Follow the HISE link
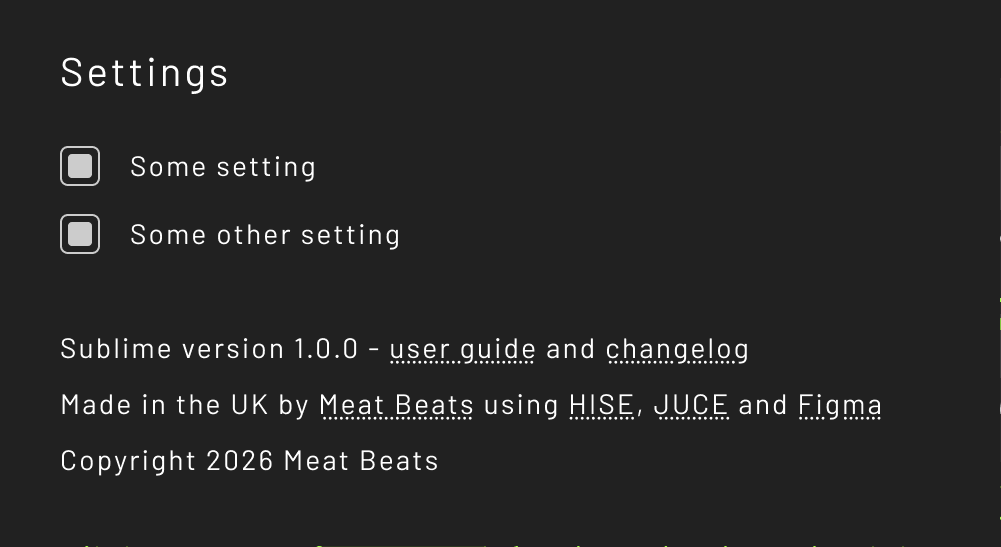 pyautogui.click(x=601, y=405)
